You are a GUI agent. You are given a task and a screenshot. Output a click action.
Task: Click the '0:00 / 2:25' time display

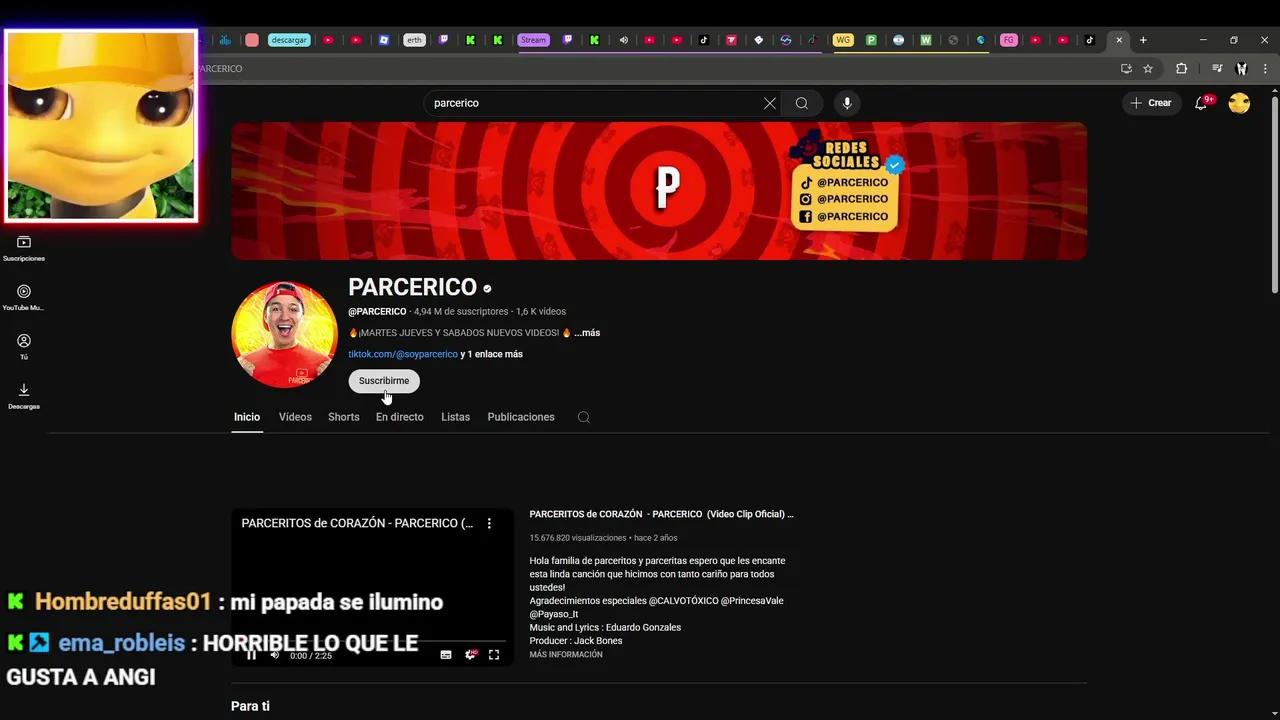(x=310, y=655)
